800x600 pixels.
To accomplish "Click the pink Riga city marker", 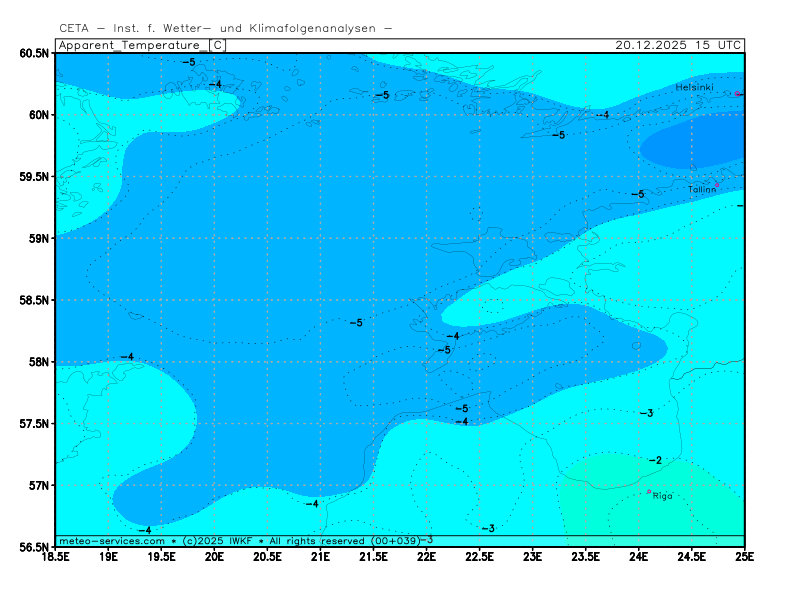I will coord(649,491).
